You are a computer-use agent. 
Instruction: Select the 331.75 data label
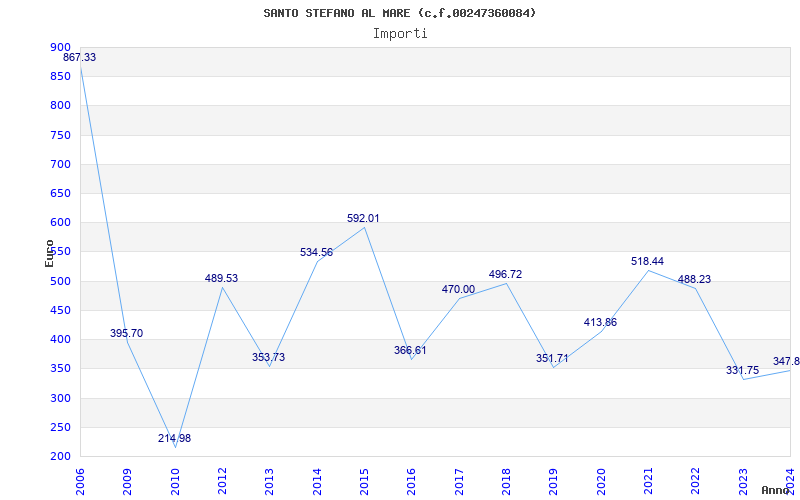click(742, 370)
